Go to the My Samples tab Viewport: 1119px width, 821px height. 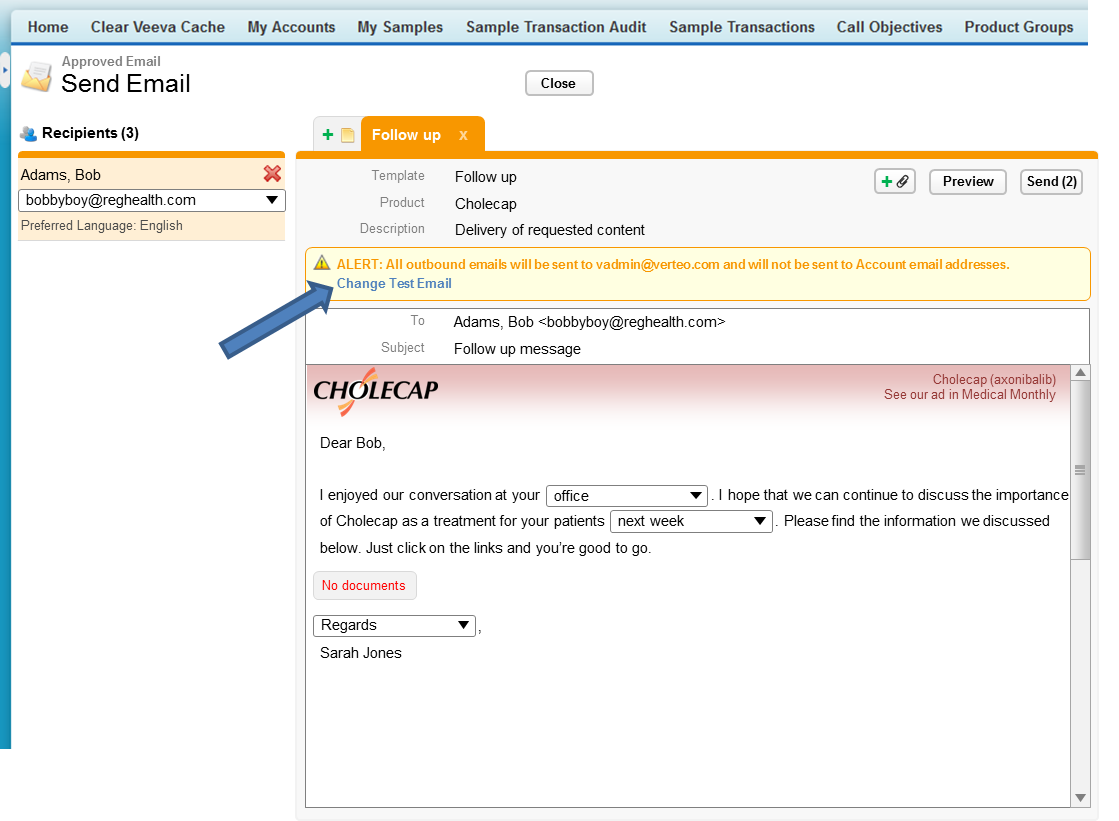tap(400, 27)
